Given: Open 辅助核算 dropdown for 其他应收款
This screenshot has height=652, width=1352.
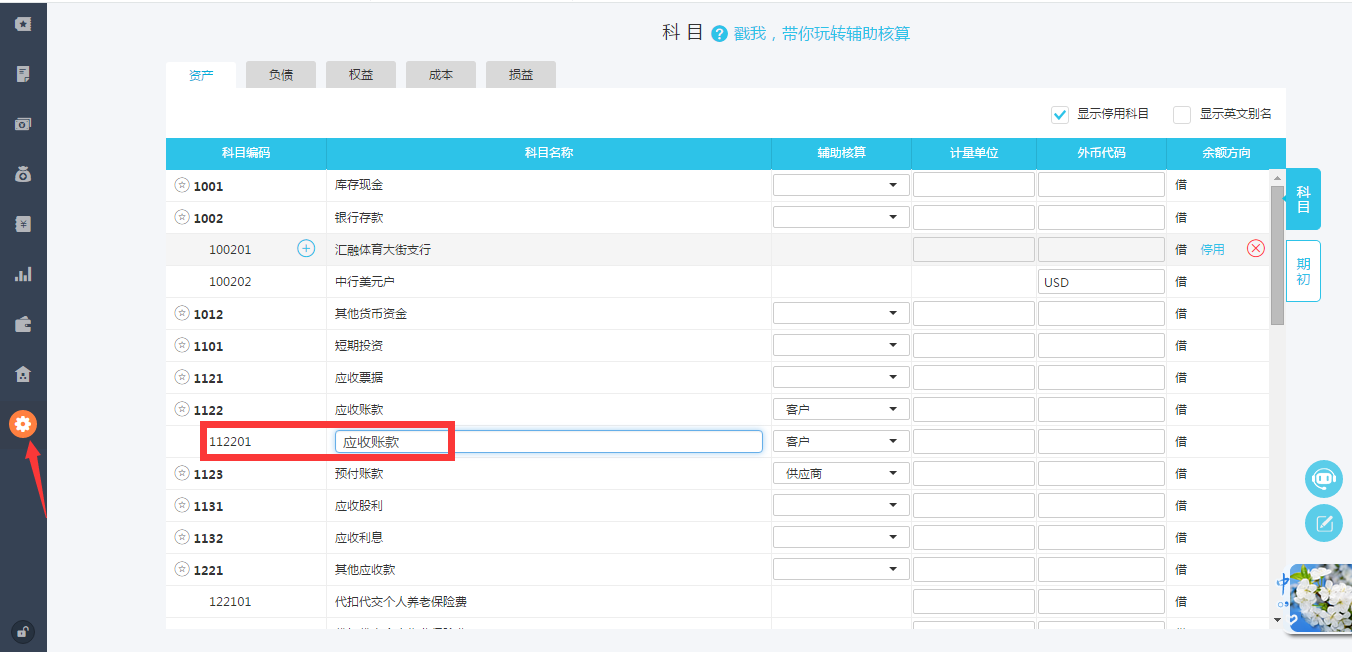Looking at the screenshot, I should click(x=841, y=569).
